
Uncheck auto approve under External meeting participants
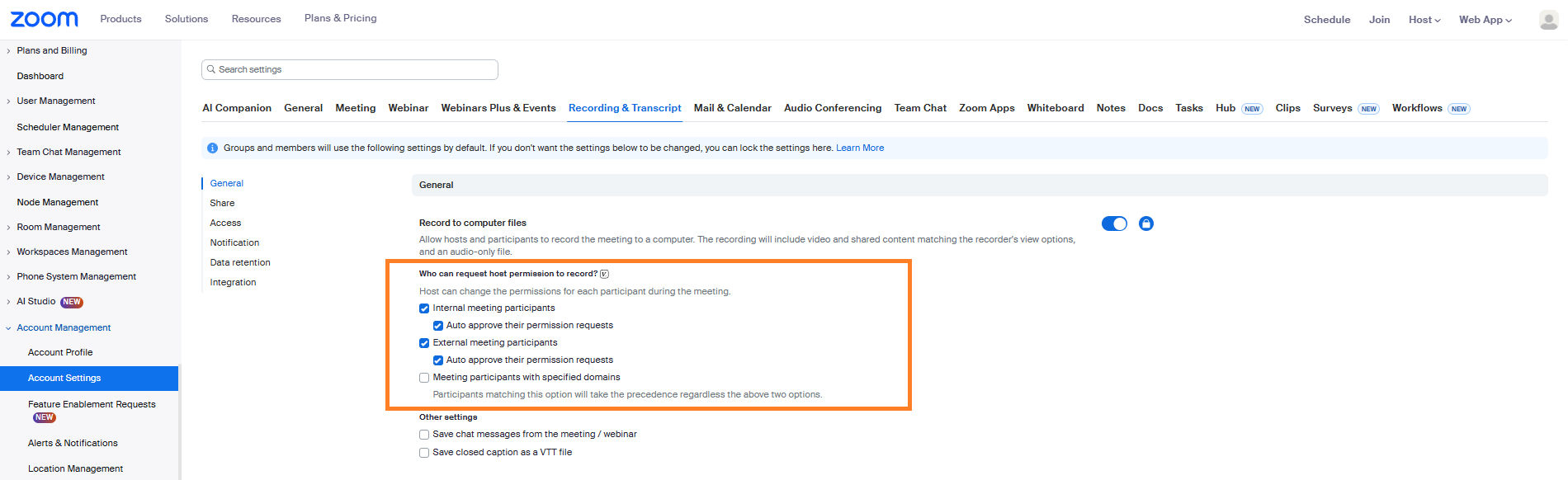pos(438,360)
